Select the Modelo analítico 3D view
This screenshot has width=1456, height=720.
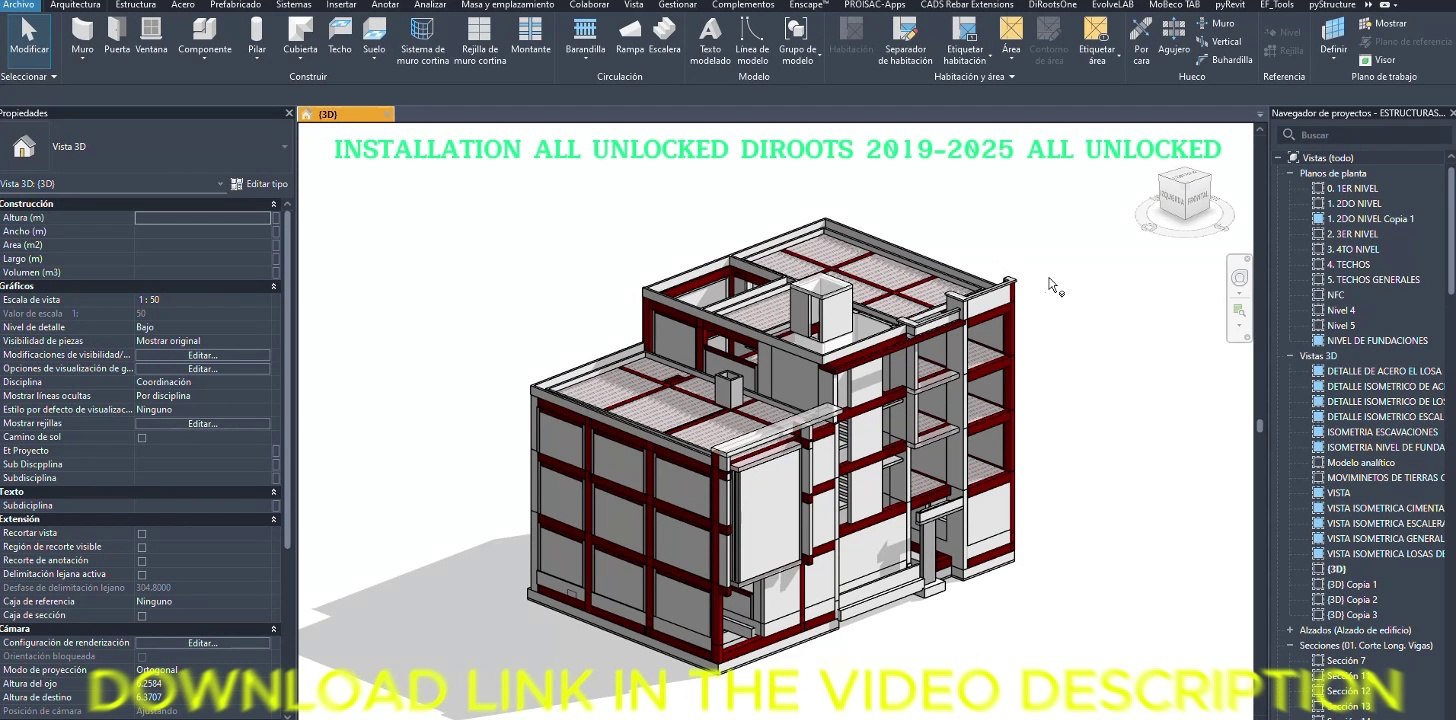coord(1360,463)
